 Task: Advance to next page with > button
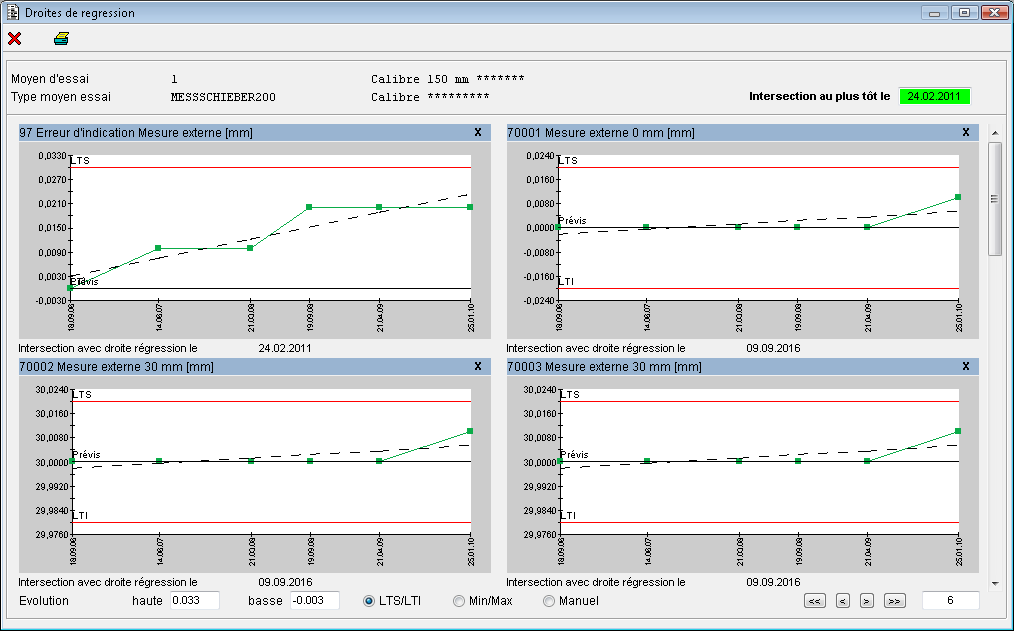(867, 601)
